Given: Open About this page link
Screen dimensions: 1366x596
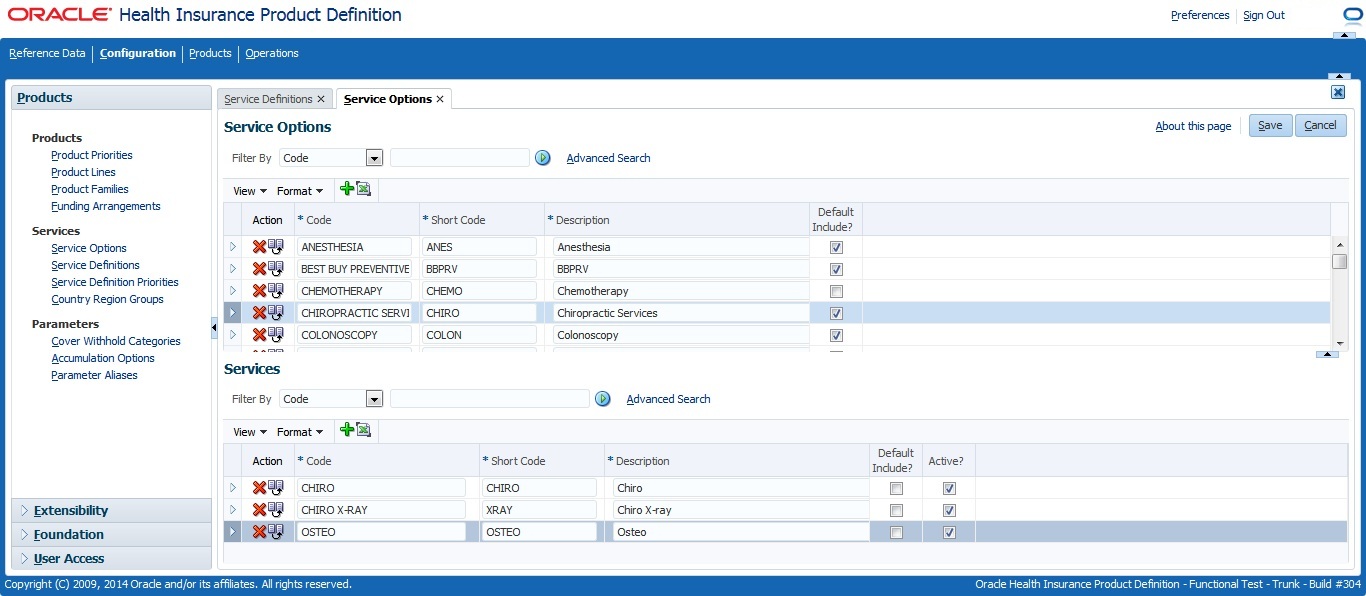Looking at the screenshot, I should [1193, 126].
